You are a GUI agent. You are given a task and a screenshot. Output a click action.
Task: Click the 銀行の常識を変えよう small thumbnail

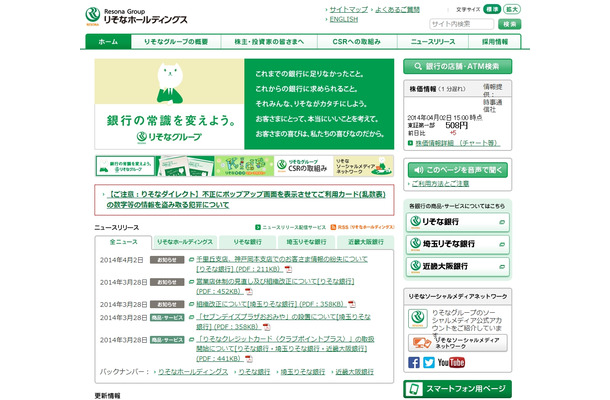click(x=125, y=166)
